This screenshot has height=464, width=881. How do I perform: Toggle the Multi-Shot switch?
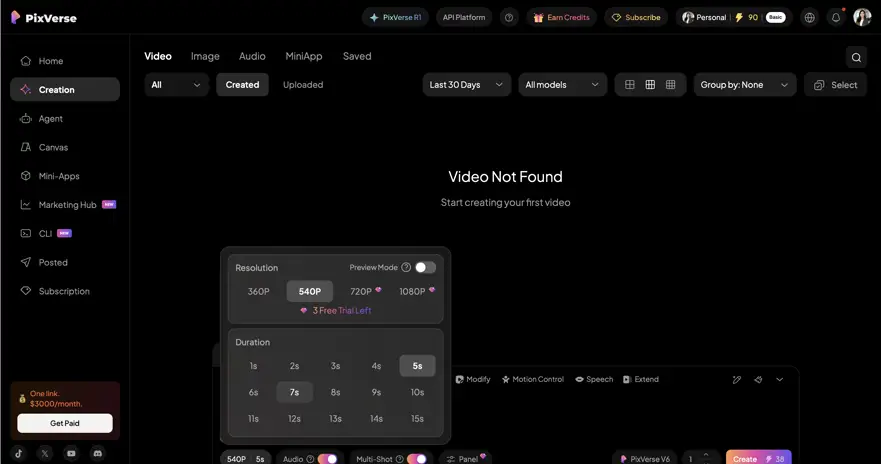(x=417, y=459)
